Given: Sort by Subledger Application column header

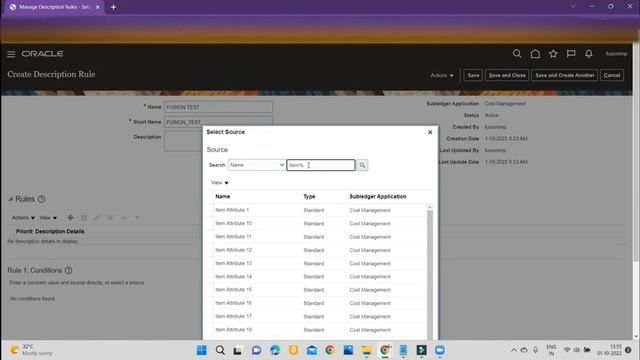Looking at the screenshot, I should click(378, 196).
